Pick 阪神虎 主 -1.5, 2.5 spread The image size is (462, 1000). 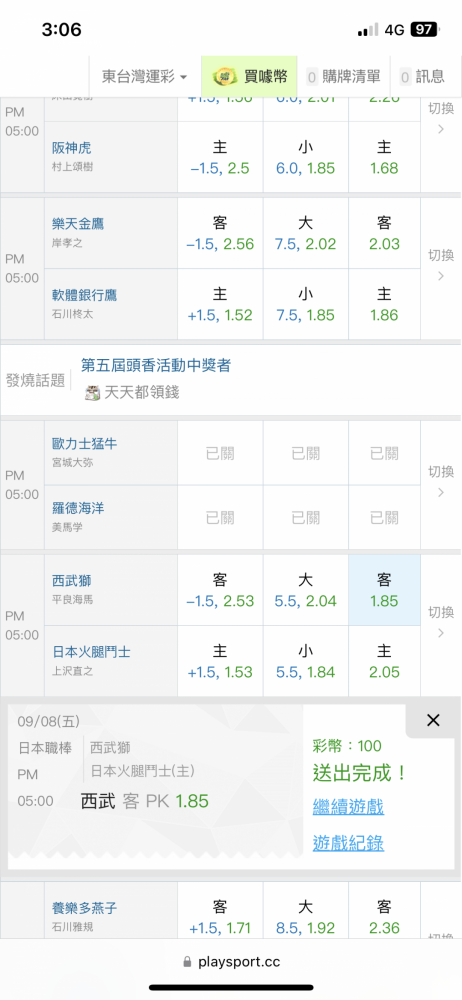pyautogui.click(x=220, y=158)
